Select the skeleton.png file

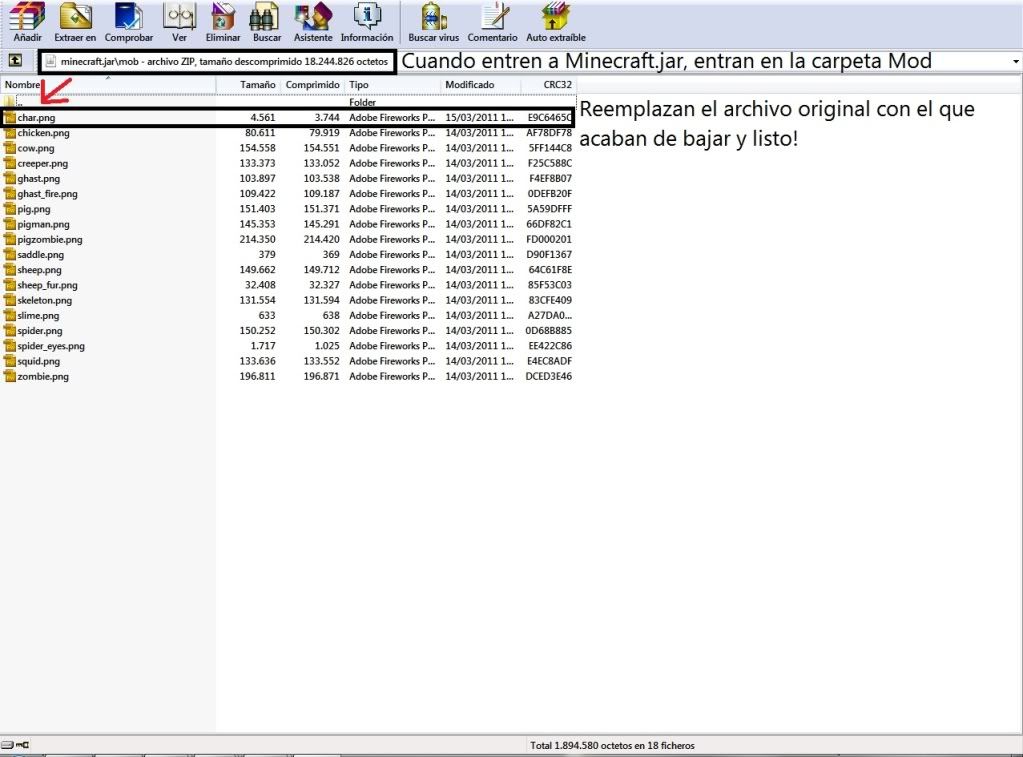click(288, 300)
